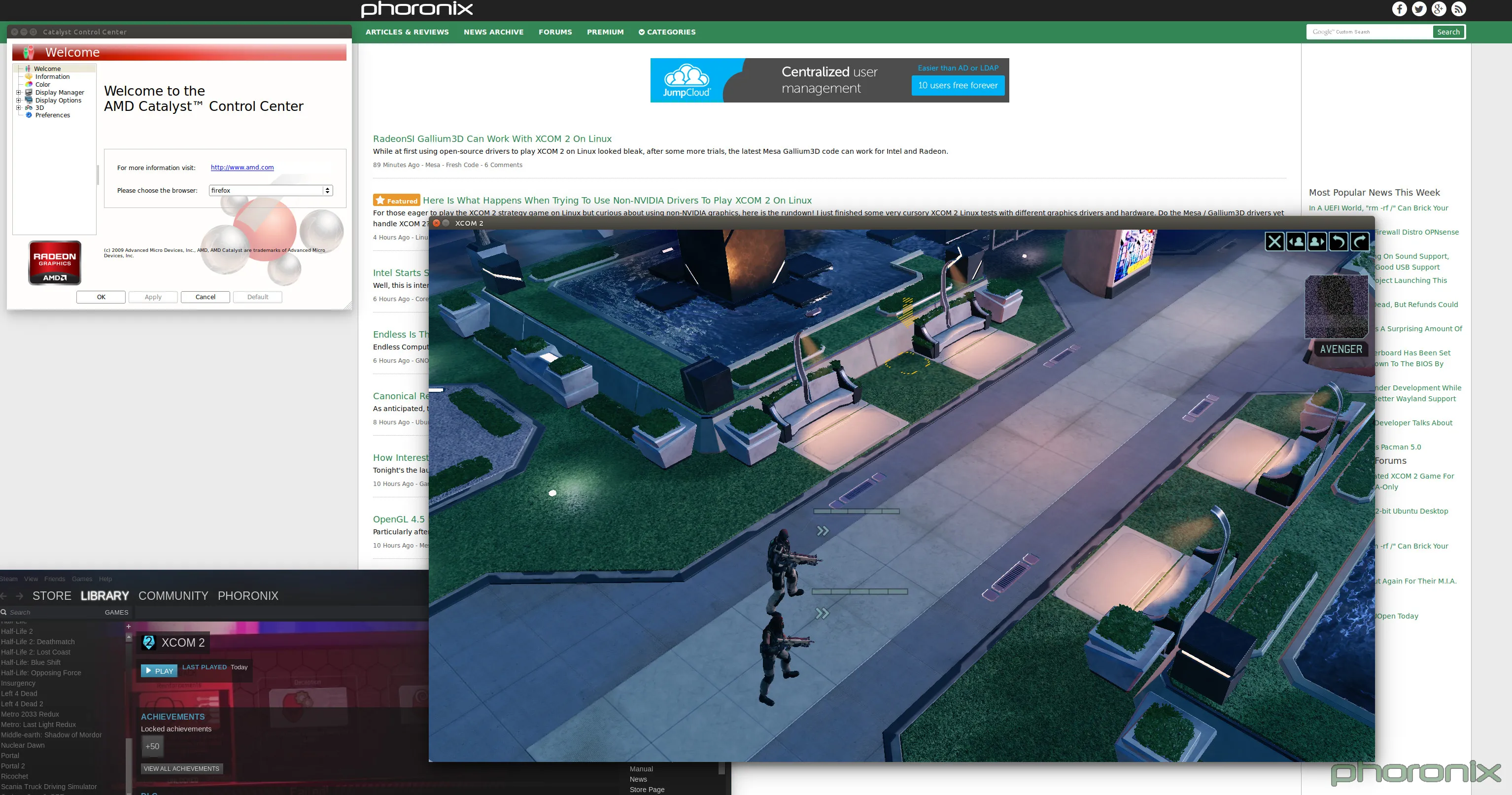The image size is (1512, 795).
Task: Click Cancel in Catalyst Control Center
Action: (x=206, y=297)
